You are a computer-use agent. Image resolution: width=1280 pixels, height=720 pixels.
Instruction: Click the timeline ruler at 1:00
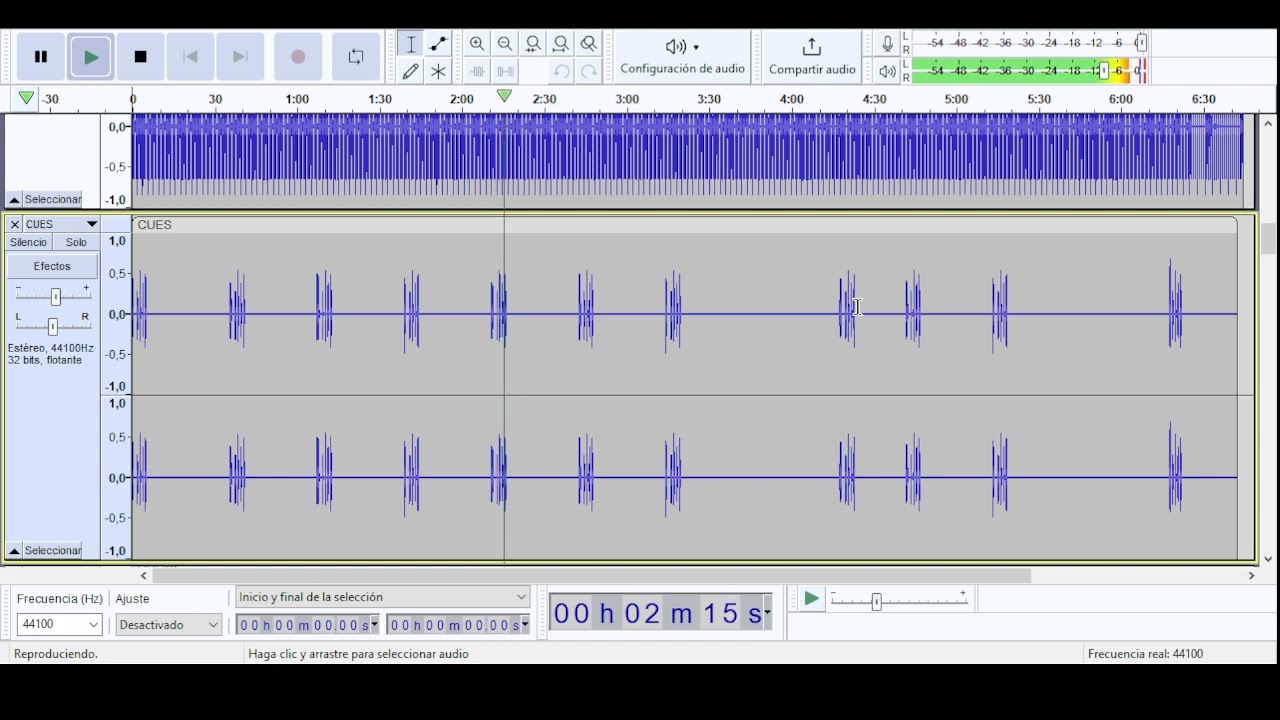[x=297, y=99]
